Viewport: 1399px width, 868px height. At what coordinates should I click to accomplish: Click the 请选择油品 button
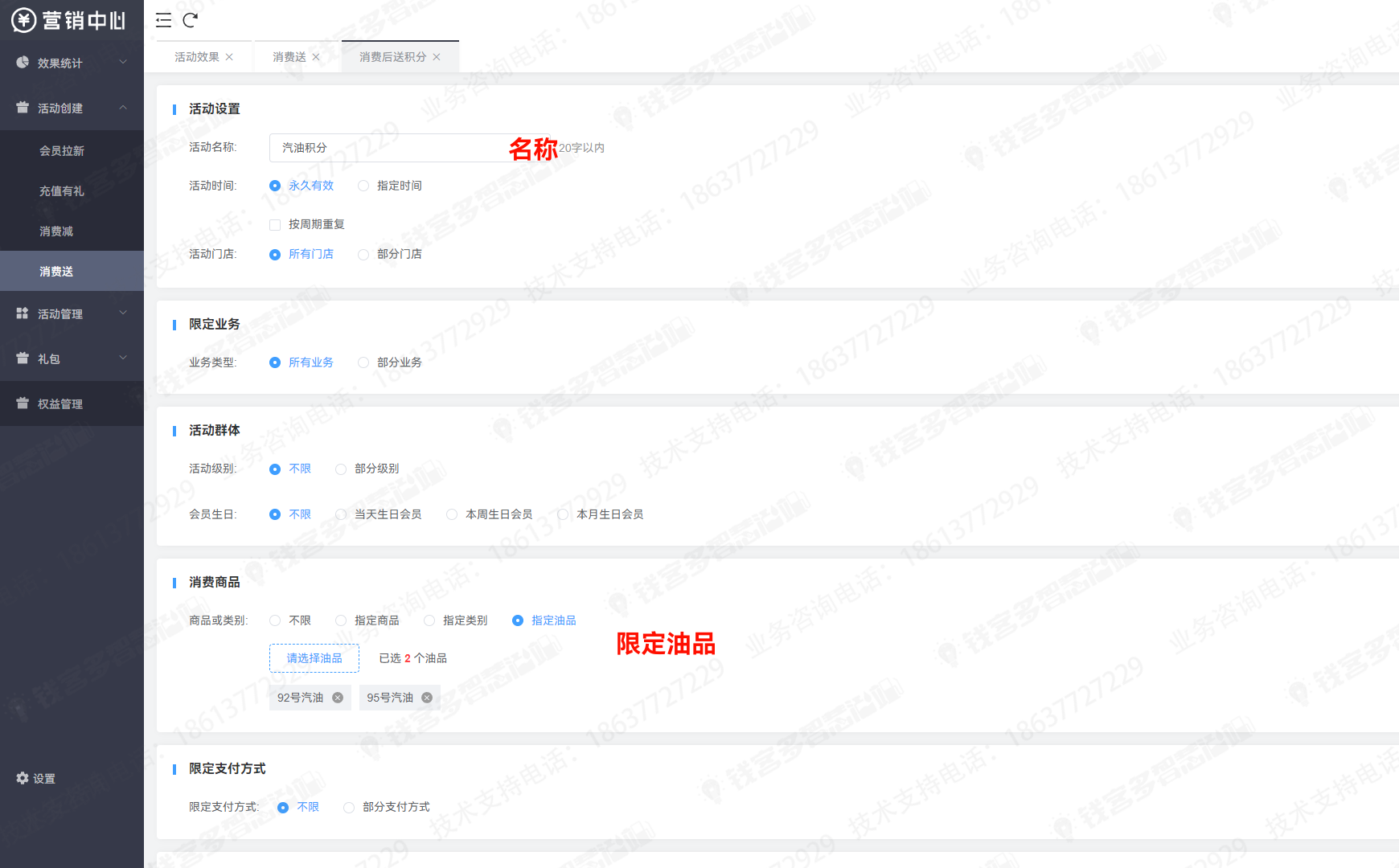click(x=314, y=658)
